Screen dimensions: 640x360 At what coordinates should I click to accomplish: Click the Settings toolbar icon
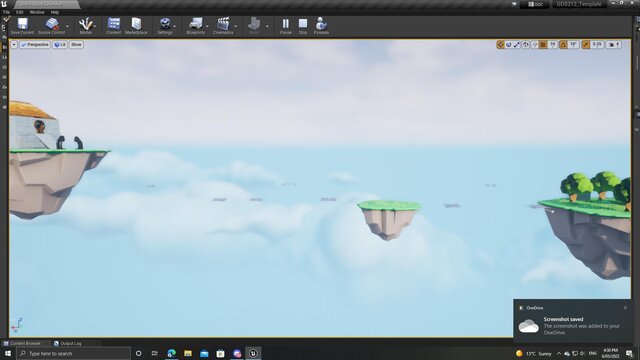tap(165, 25)
